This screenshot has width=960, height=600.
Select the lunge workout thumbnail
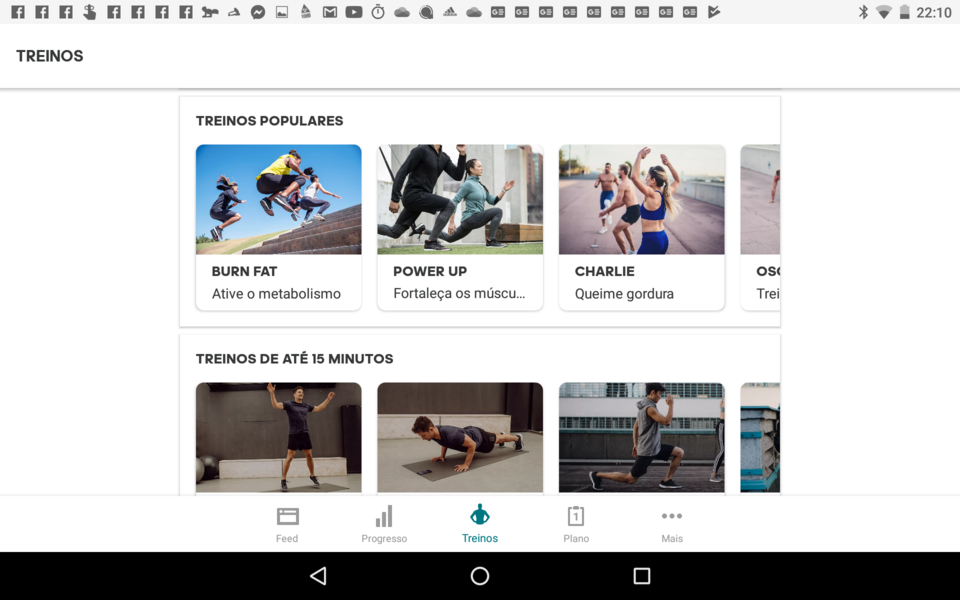point(641,437)
